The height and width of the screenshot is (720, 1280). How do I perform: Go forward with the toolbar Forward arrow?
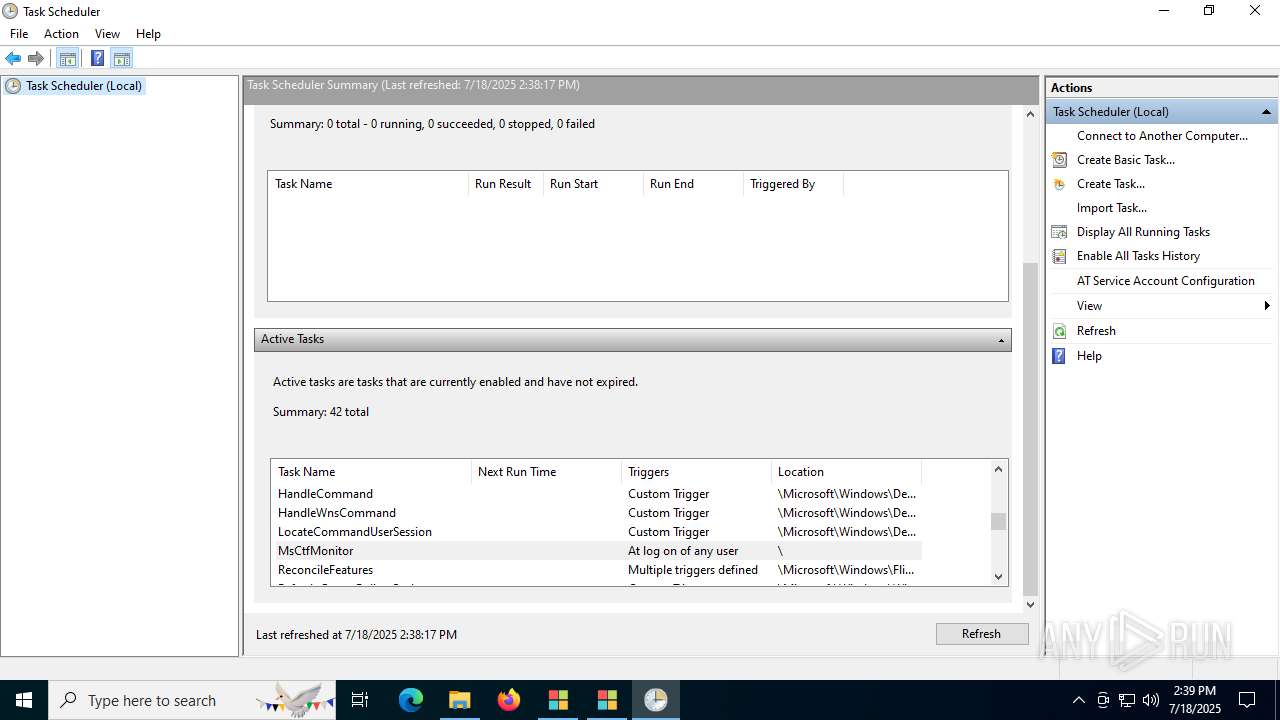36,58
